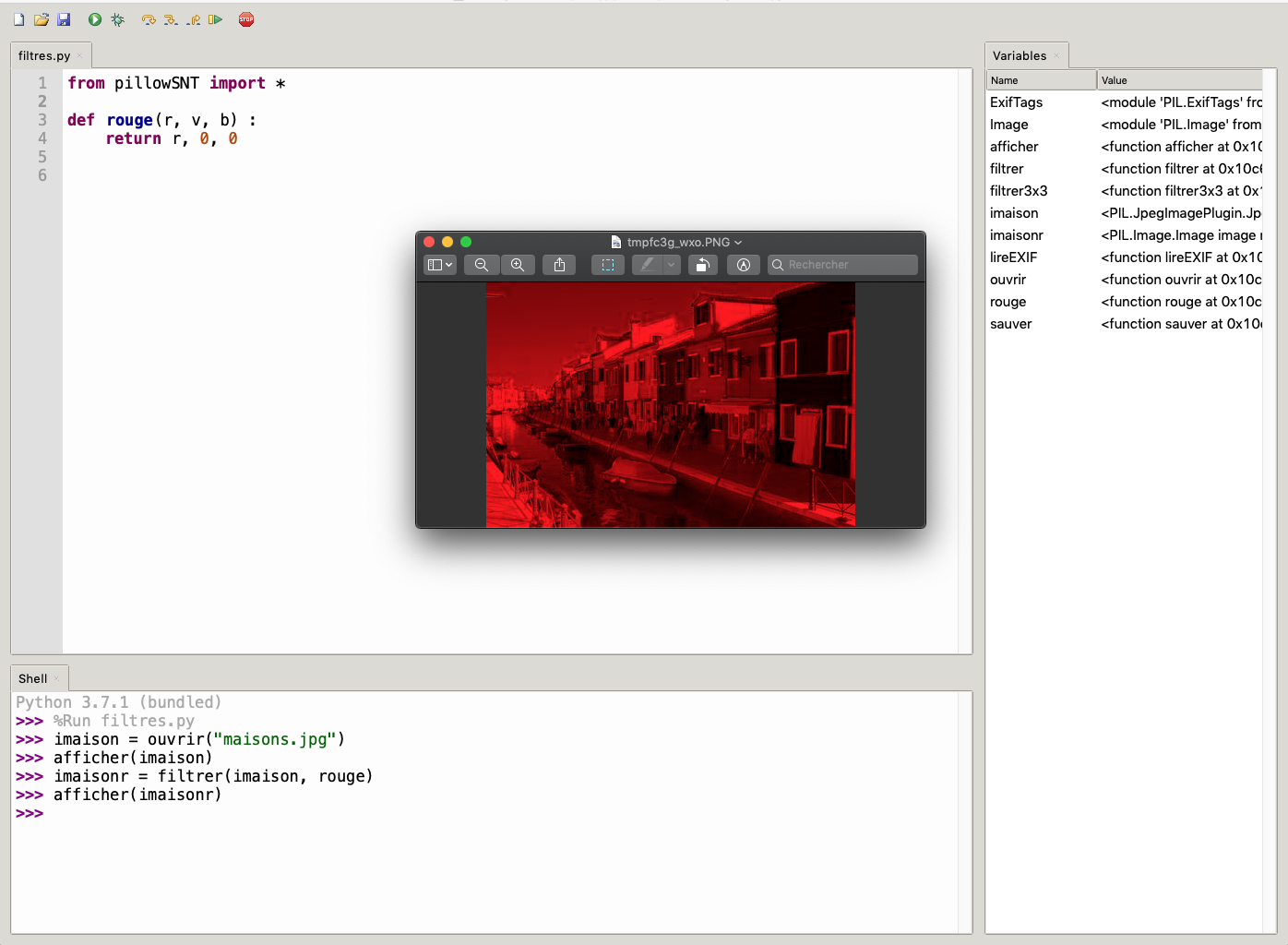Click the Step Into debug icon
Screen dimensions: 1288x945
click(x=171, y=19)
